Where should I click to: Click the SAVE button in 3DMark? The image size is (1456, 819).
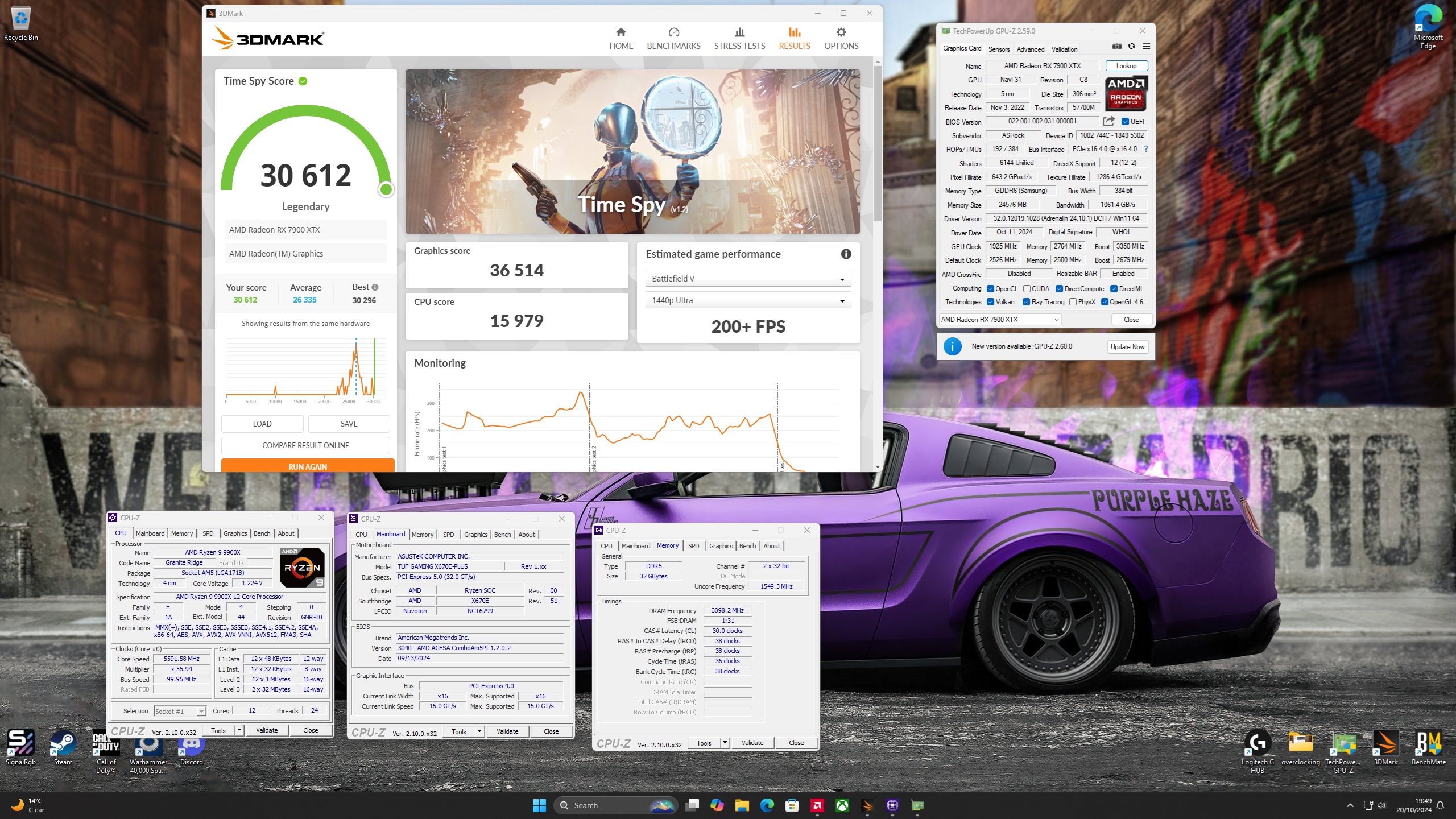(x=349, y=424)
